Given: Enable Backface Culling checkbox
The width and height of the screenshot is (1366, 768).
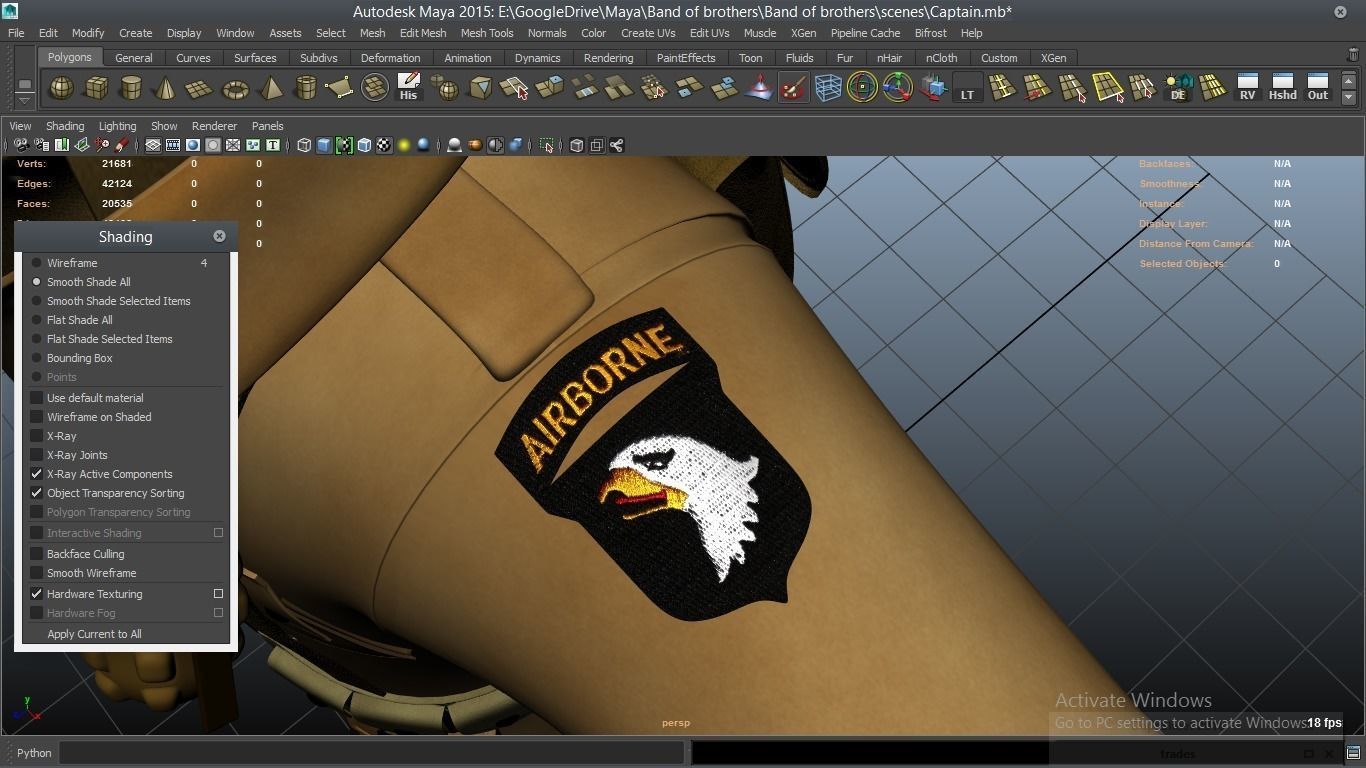Looking at the screenshot, I should [x=37, y=554].
